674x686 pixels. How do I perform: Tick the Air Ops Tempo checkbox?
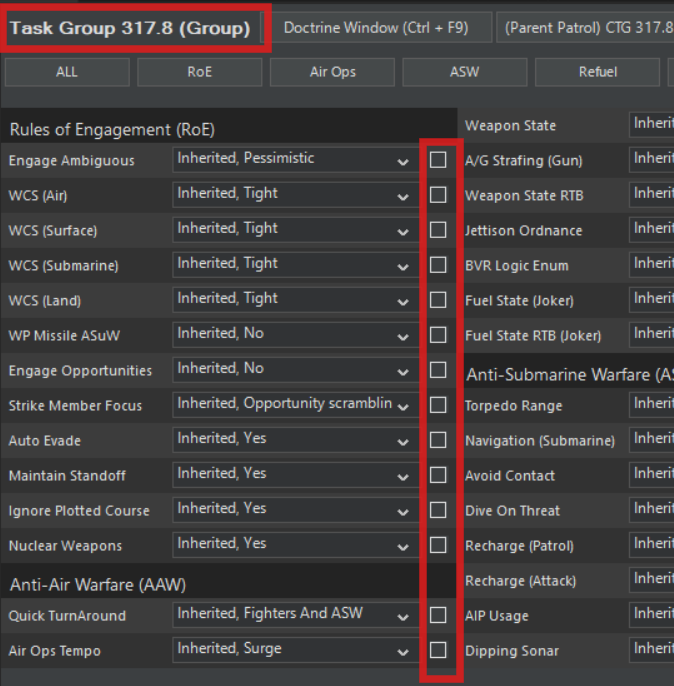coord(438,650)
